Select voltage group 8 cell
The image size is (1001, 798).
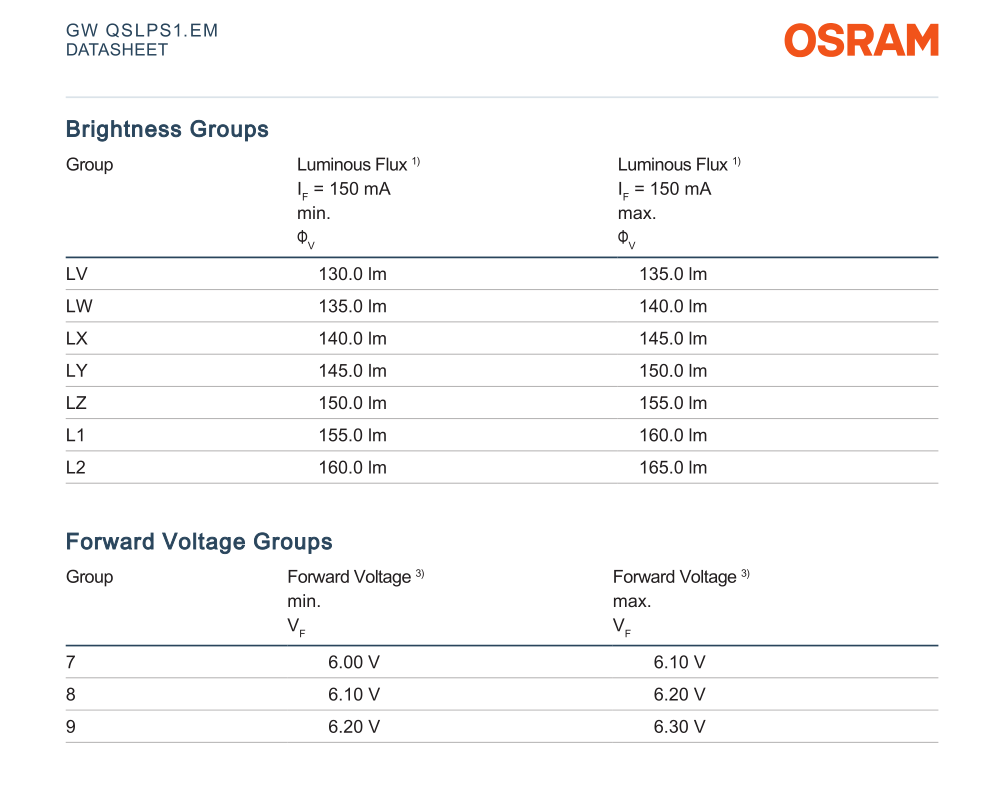[71, 695]
